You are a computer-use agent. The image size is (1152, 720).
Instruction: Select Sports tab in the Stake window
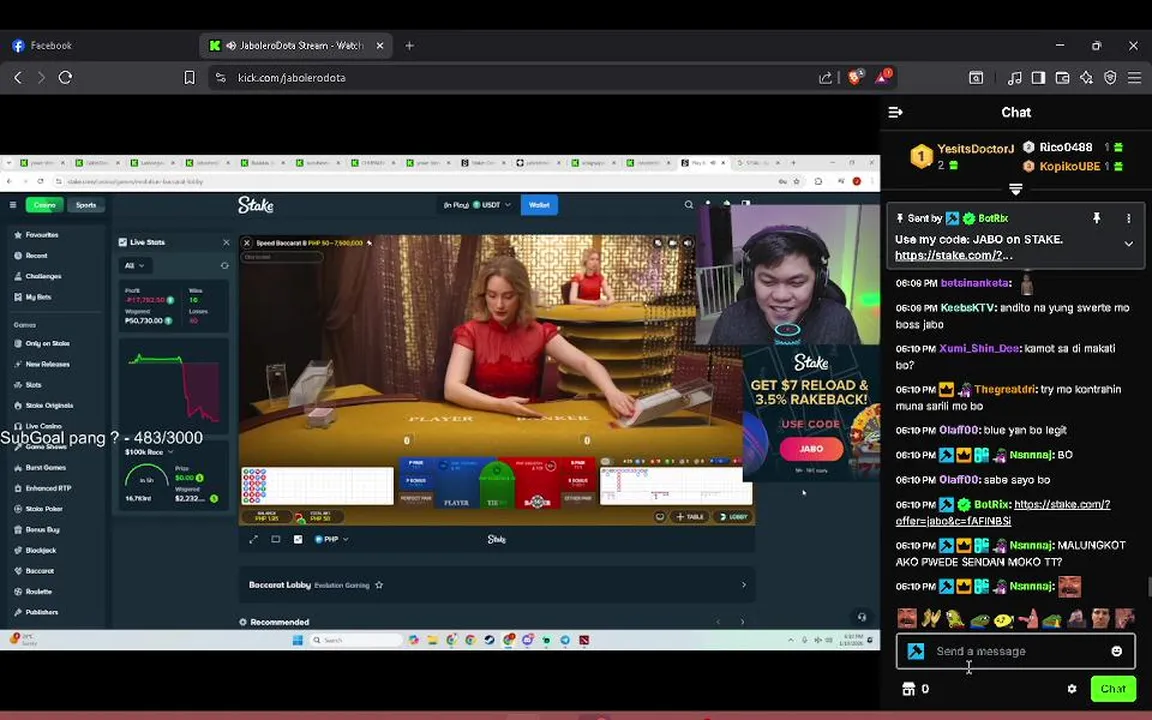pyautogui.click(x=86, y=205)
